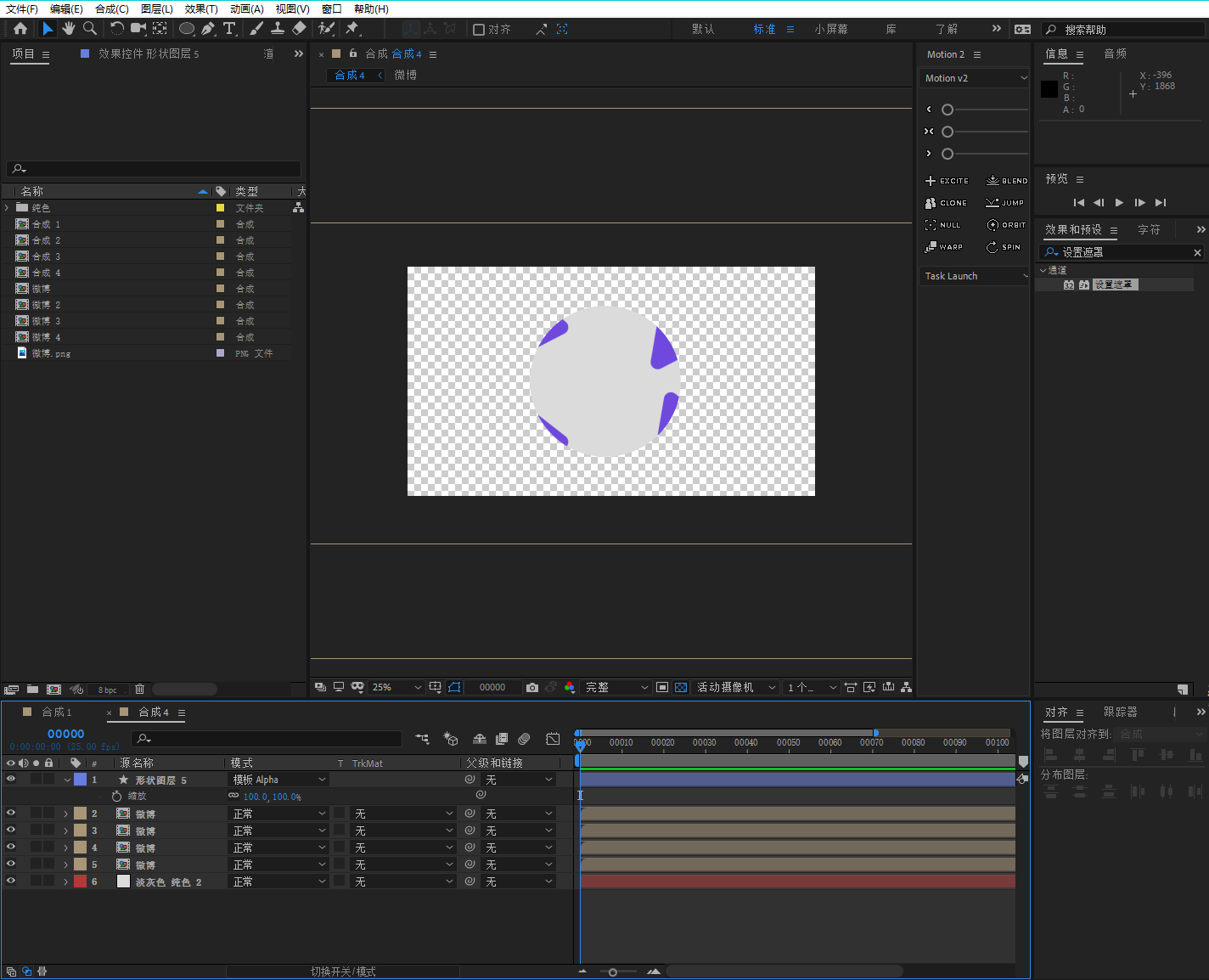This screenshot has width=1209, height=980.
Task: Play the preview
Action: [1119, 202]
